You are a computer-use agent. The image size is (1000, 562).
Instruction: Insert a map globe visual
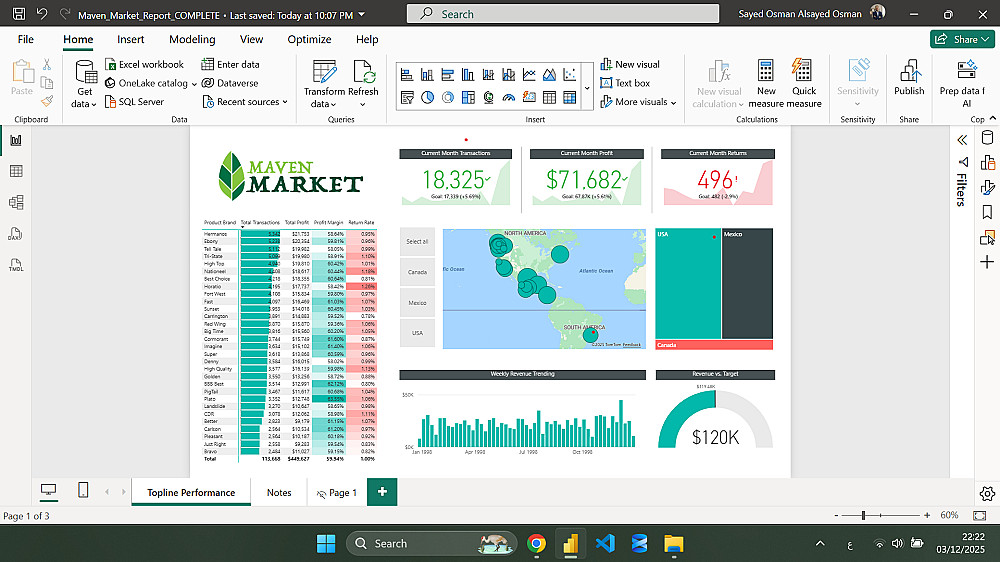coord(489,98)
